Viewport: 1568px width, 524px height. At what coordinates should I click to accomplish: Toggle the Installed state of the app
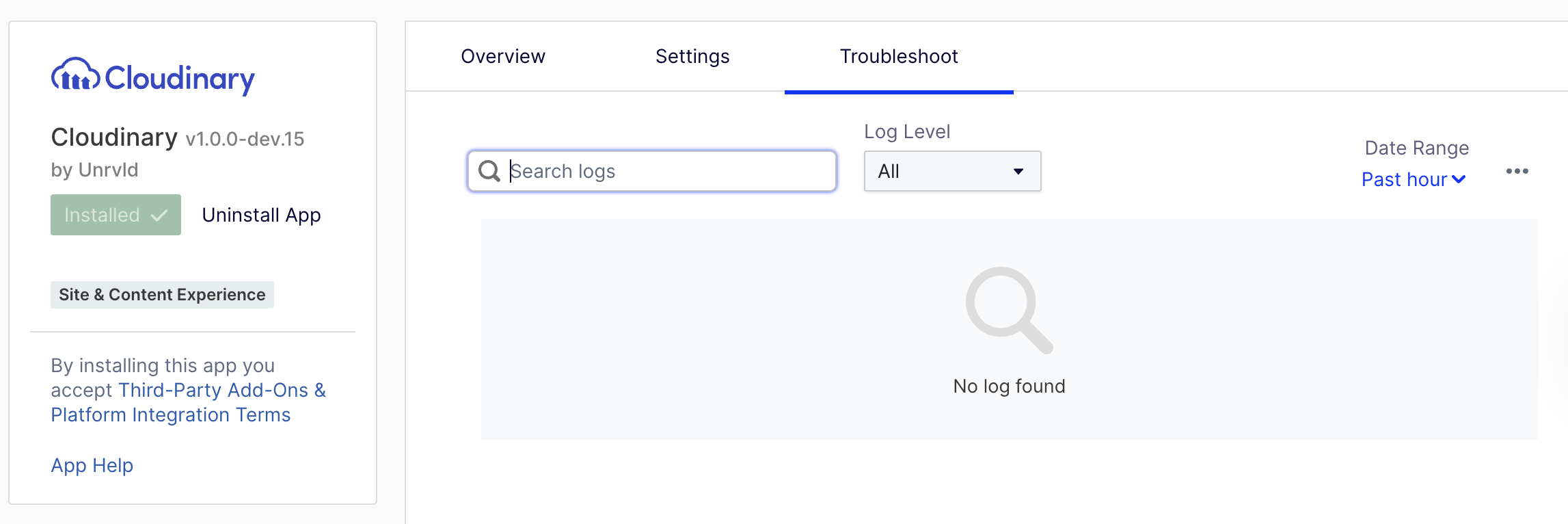click(115, 215)
